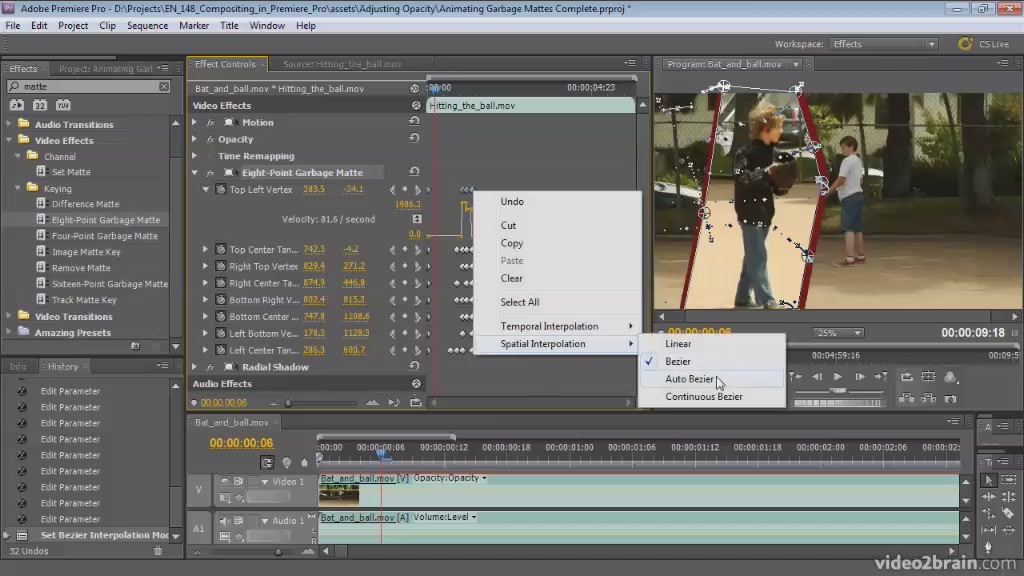Switch to the Info tab

click(x=18, y=366)
